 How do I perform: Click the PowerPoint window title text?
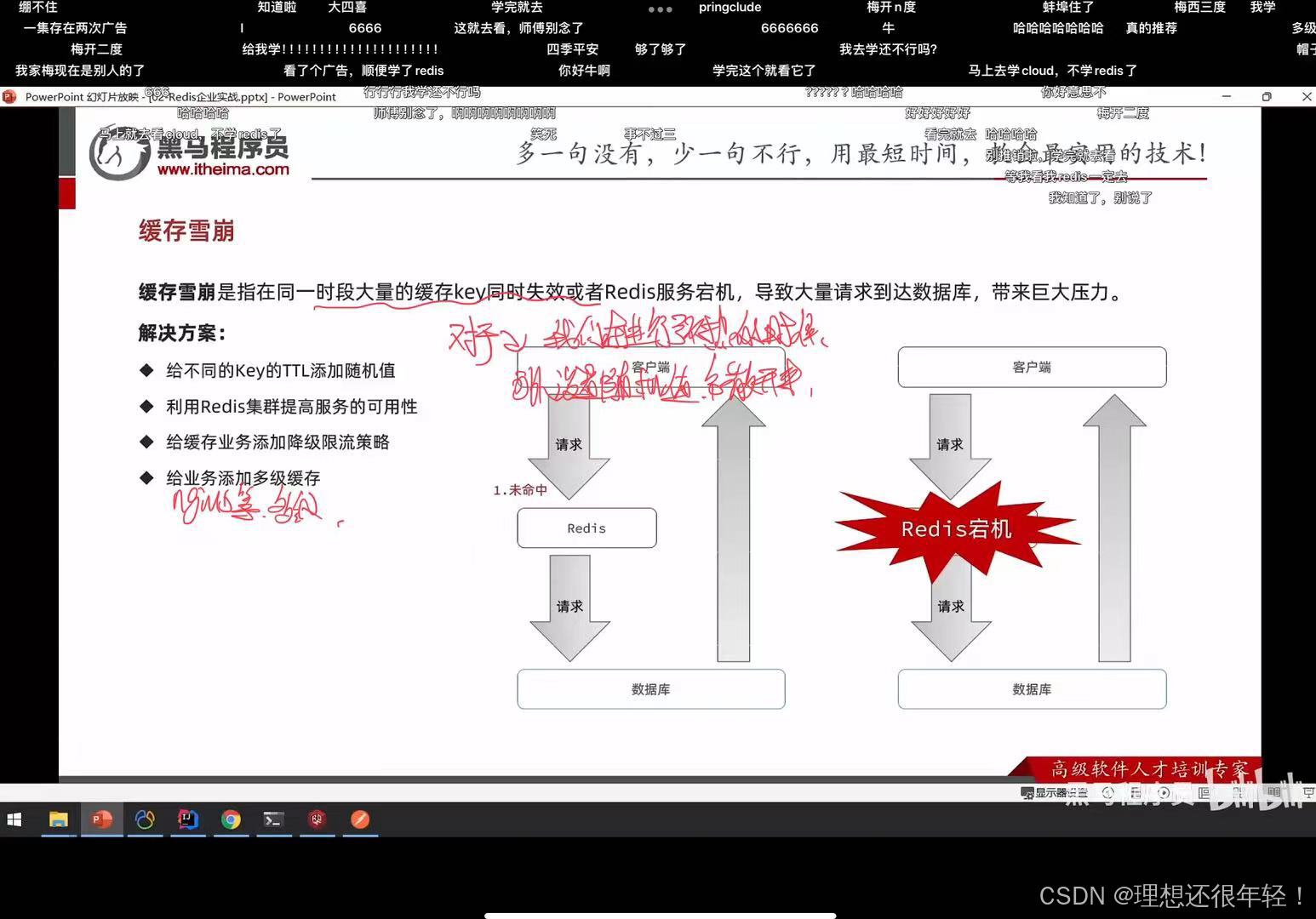click(180, 97)
